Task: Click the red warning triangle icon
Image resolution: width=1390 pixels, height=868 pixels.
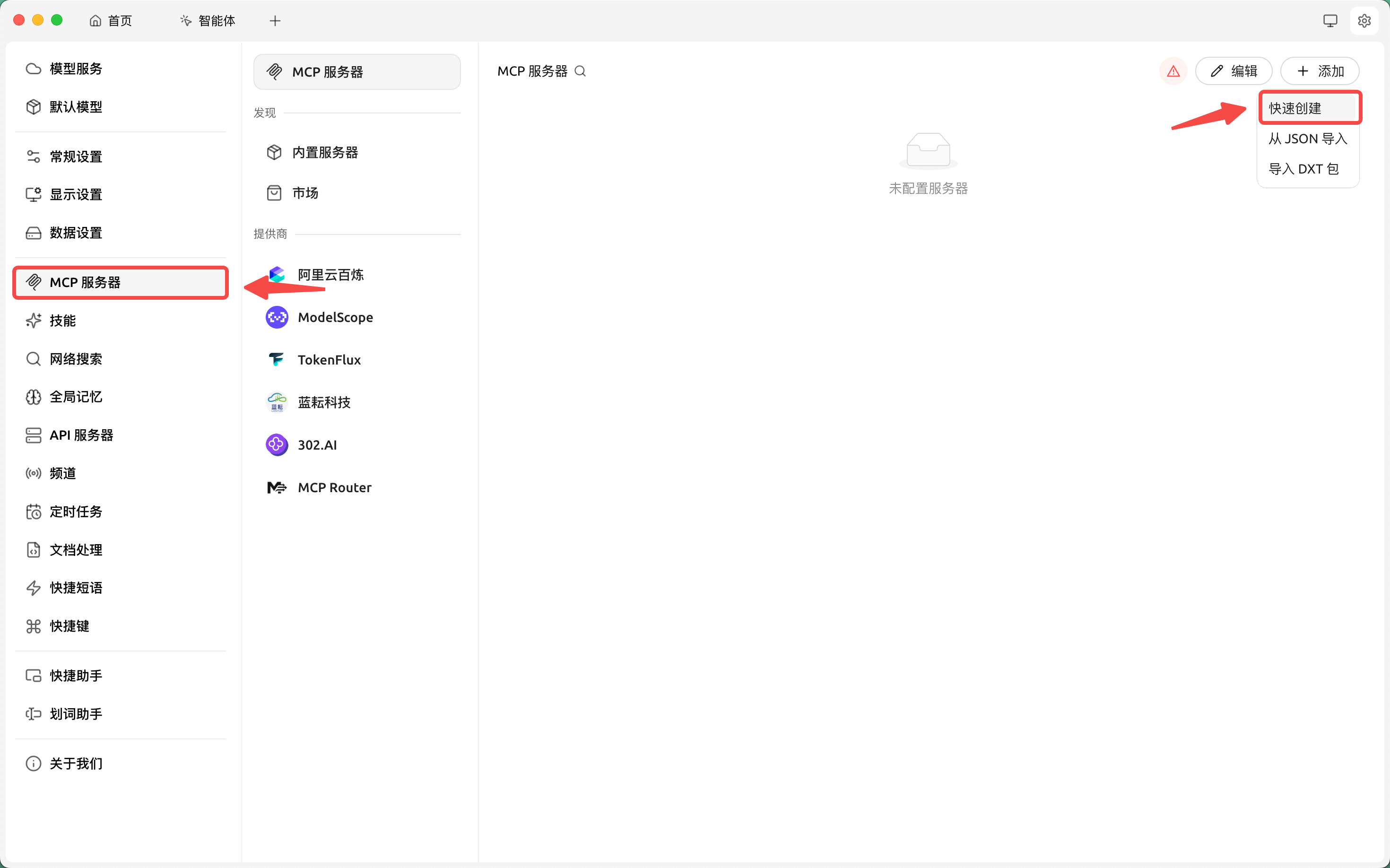Action: coord(1173,71)
